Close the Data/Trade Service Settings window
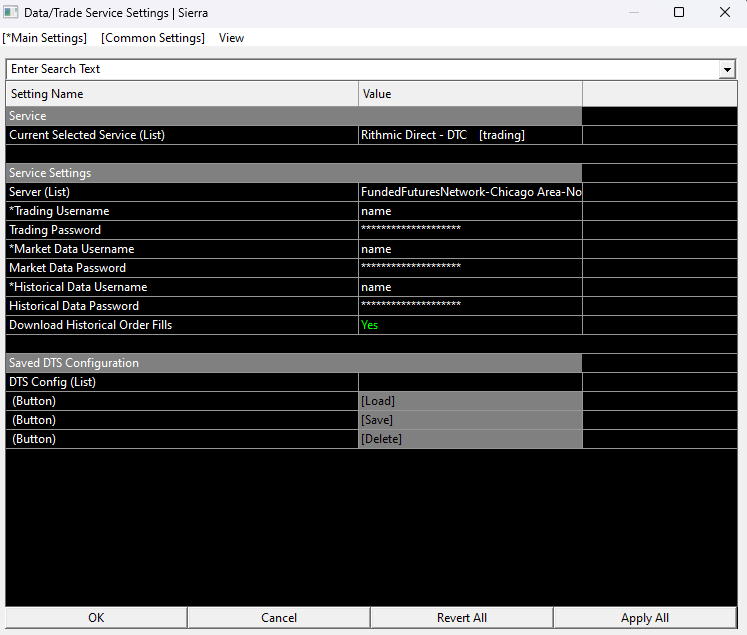Viewport: 747px width, 635px height. (x=725, y=12)
